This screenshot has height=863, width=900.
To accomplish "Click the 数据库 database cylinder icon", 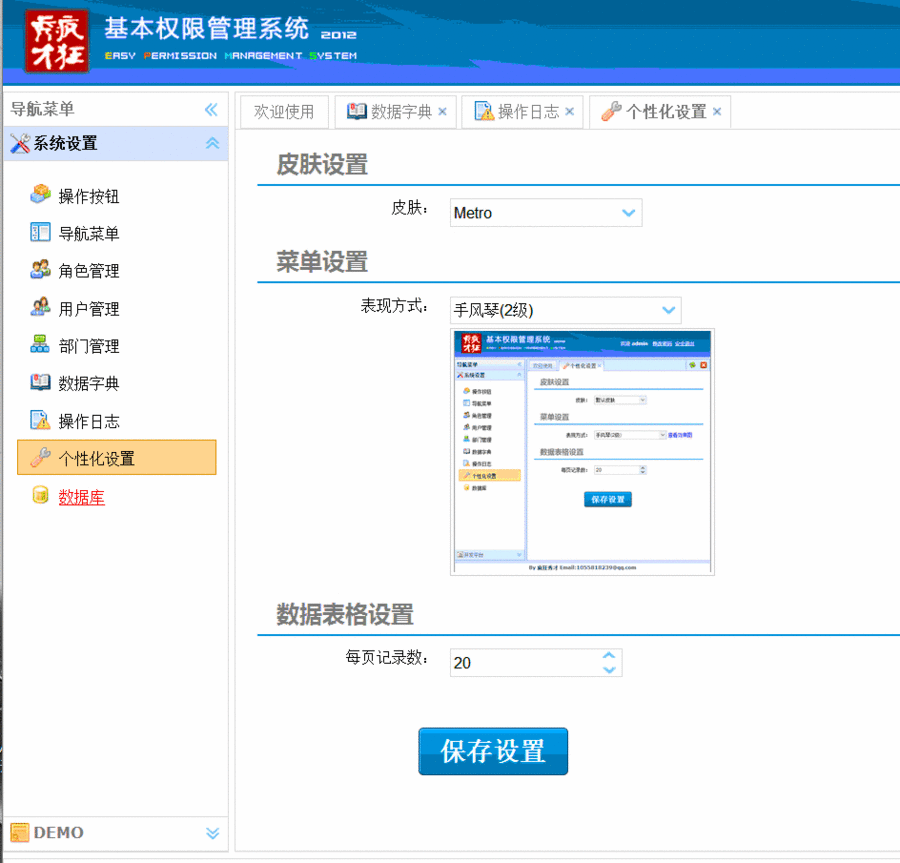I will click(40, 495).
